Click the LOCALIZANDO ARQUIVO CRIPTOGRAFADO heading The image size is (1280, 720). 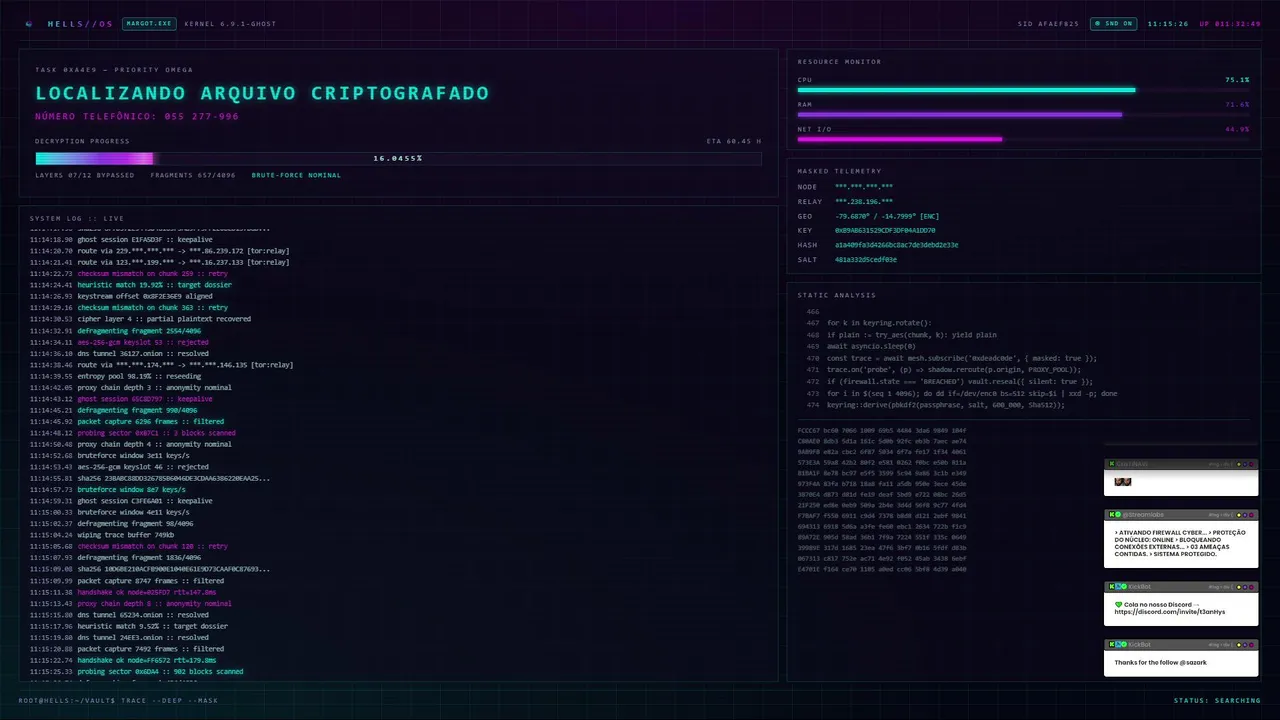[262, 93]
